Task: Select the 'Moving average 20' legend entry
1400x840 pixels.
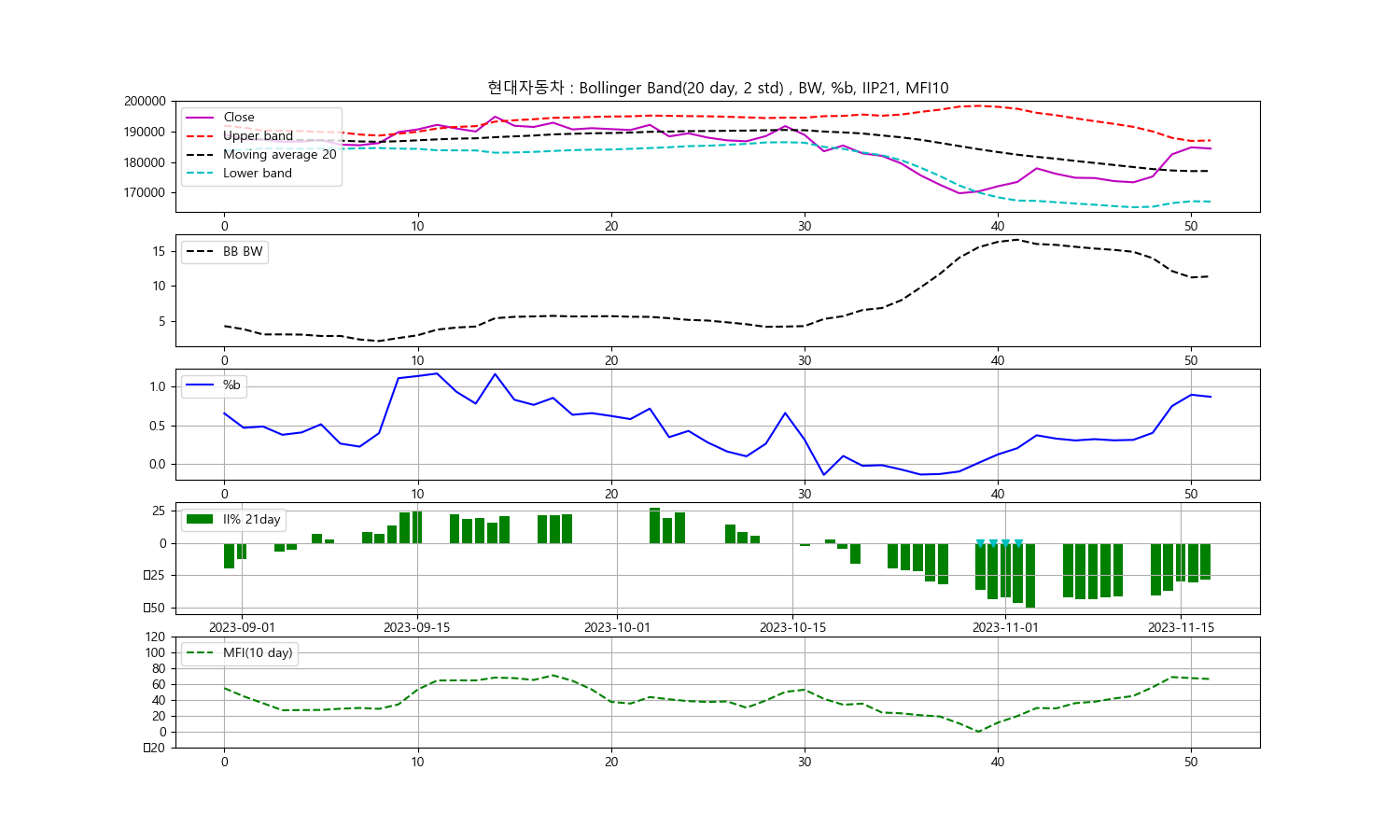Action: click(280, 155)
